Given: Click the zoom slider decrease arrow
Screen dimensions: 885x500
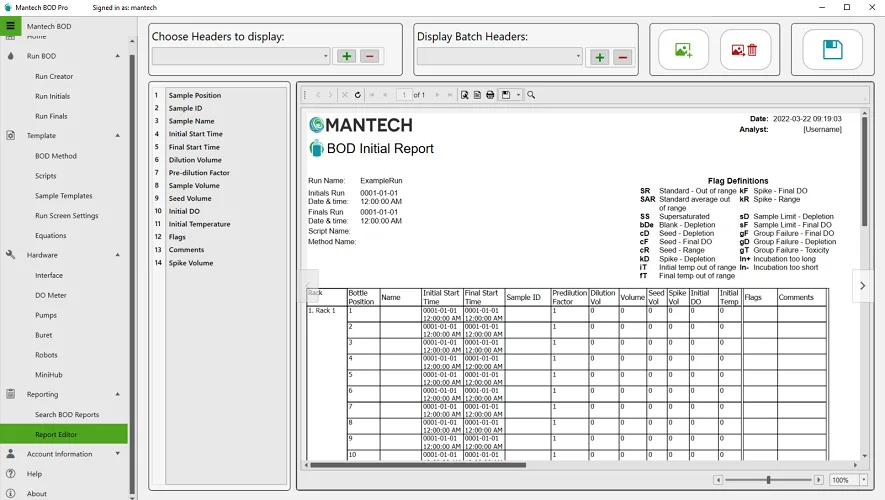Looking at the screenshot, I should [718, 480].
